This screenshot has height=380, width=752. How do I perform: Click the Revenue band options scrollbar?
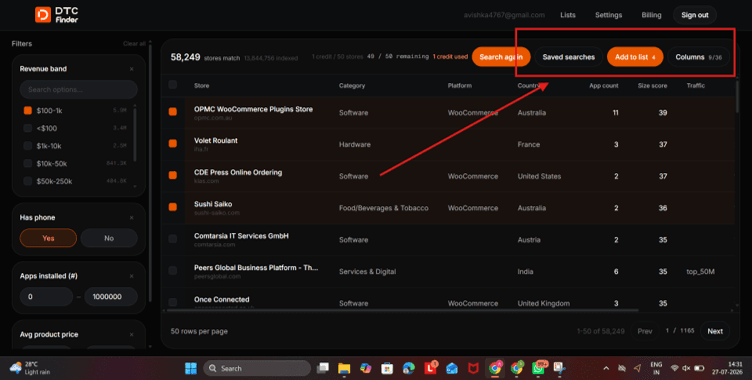(135, 134)
